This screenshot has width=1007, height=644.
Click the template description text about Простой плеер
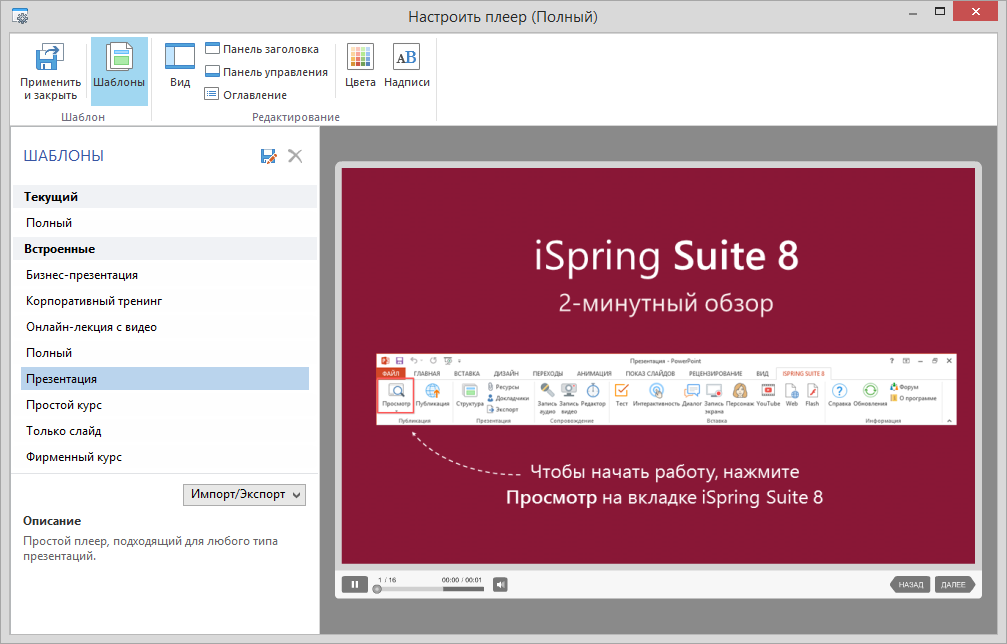[x=150, y=548]
